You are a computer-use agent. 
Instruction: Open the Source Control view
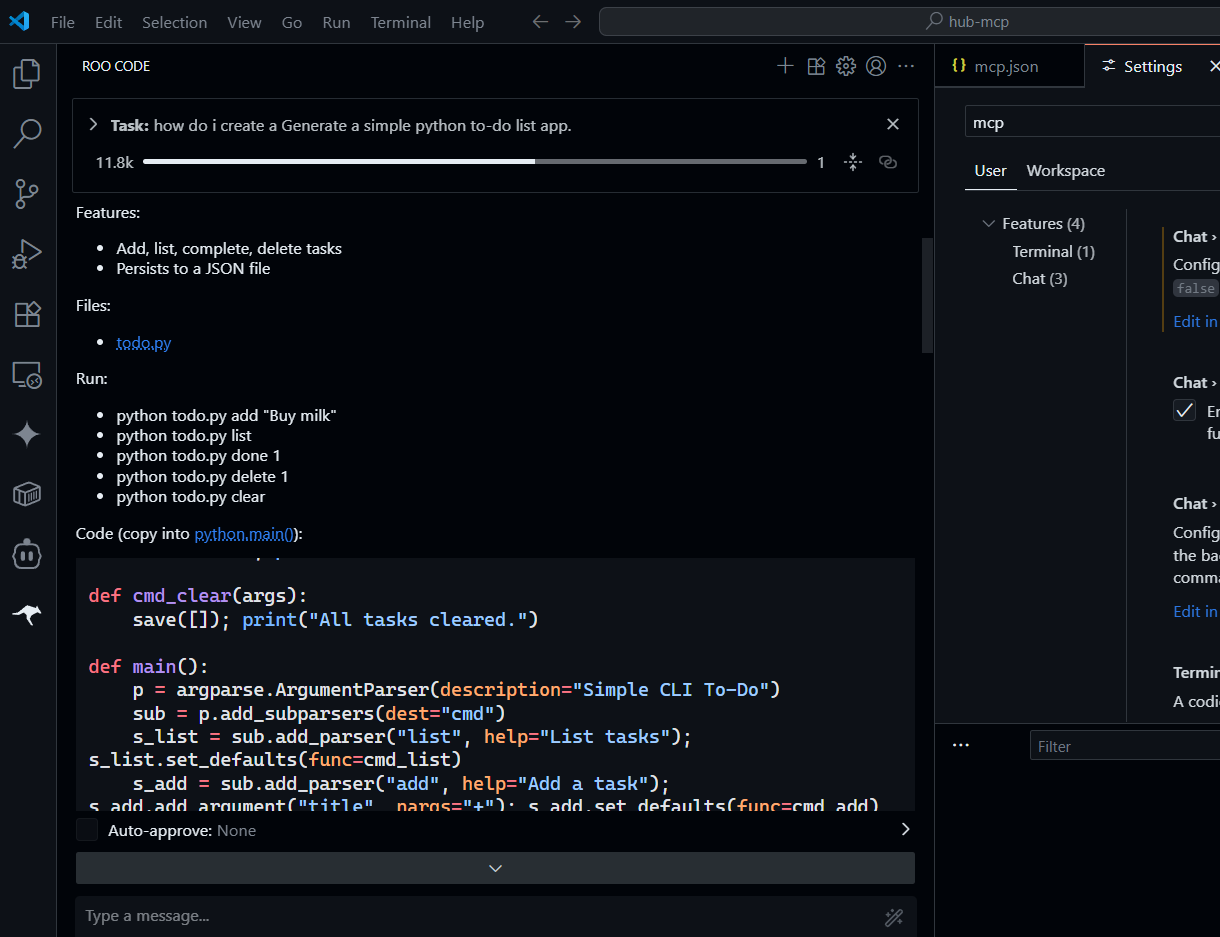tap(27, 193)
